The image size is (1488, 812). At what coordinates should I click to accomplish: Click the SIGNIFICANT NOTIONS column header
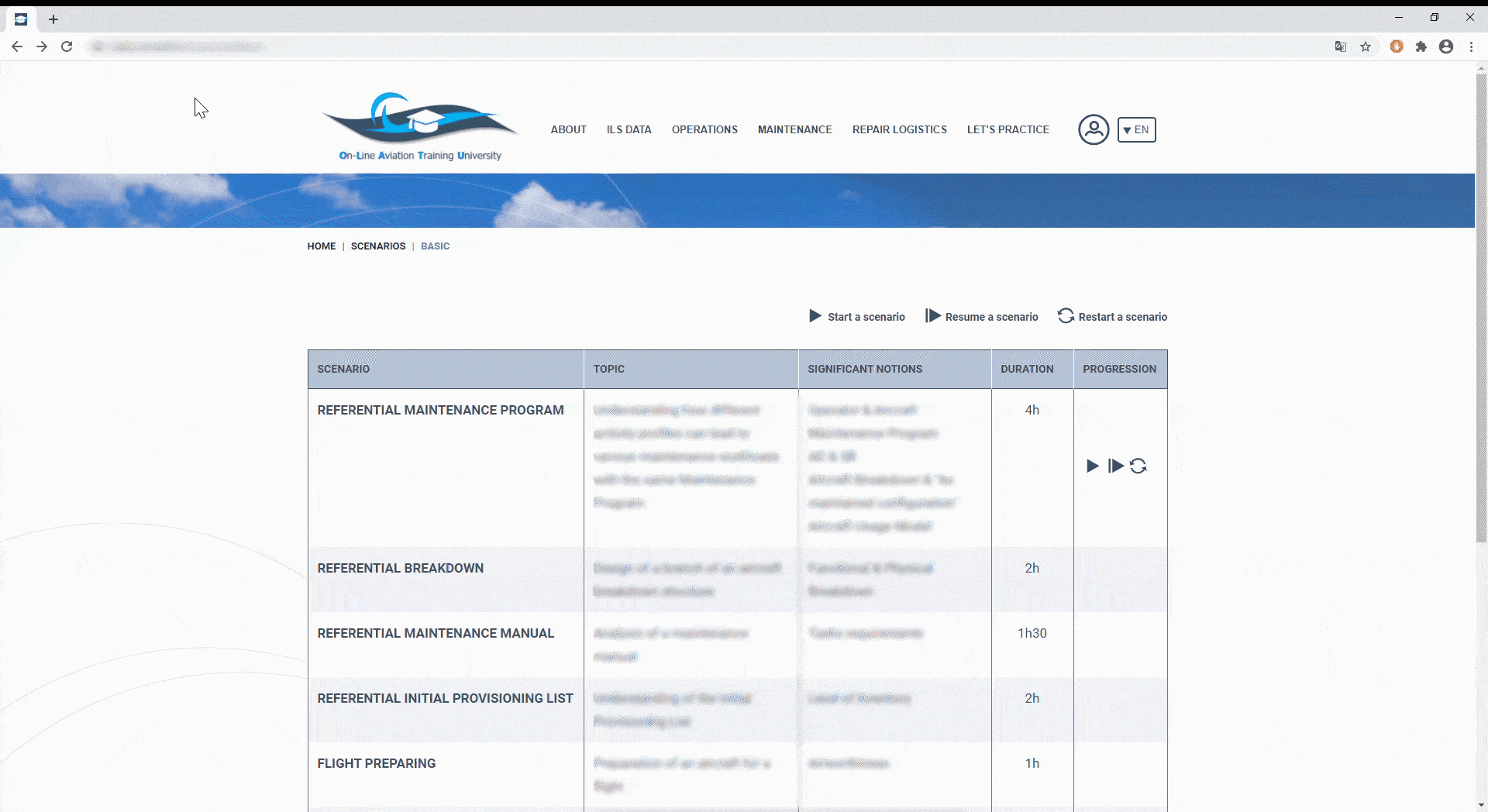[895, 369]
